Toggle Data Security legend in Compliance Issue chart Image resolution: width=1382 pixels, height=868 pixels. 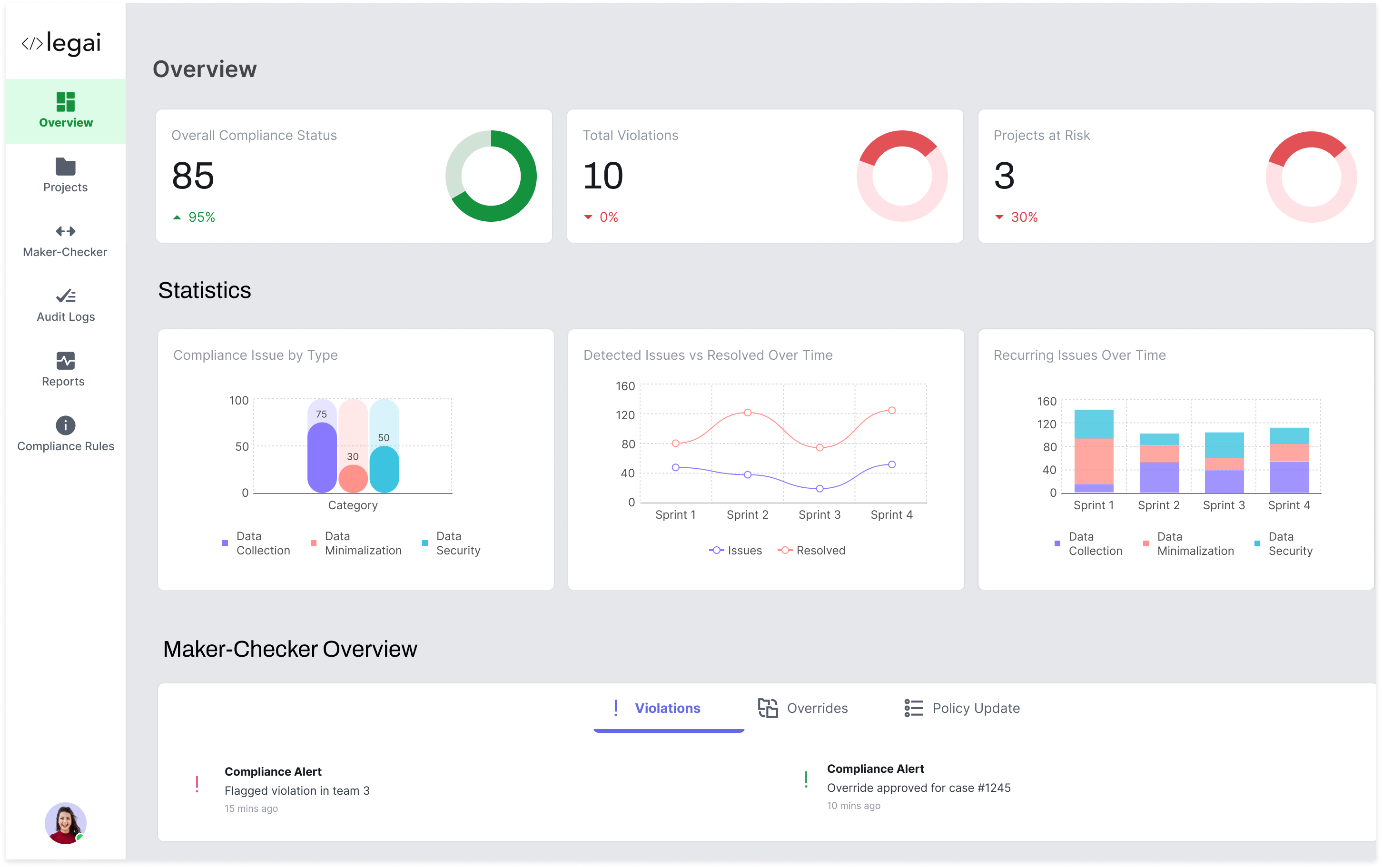451,543
